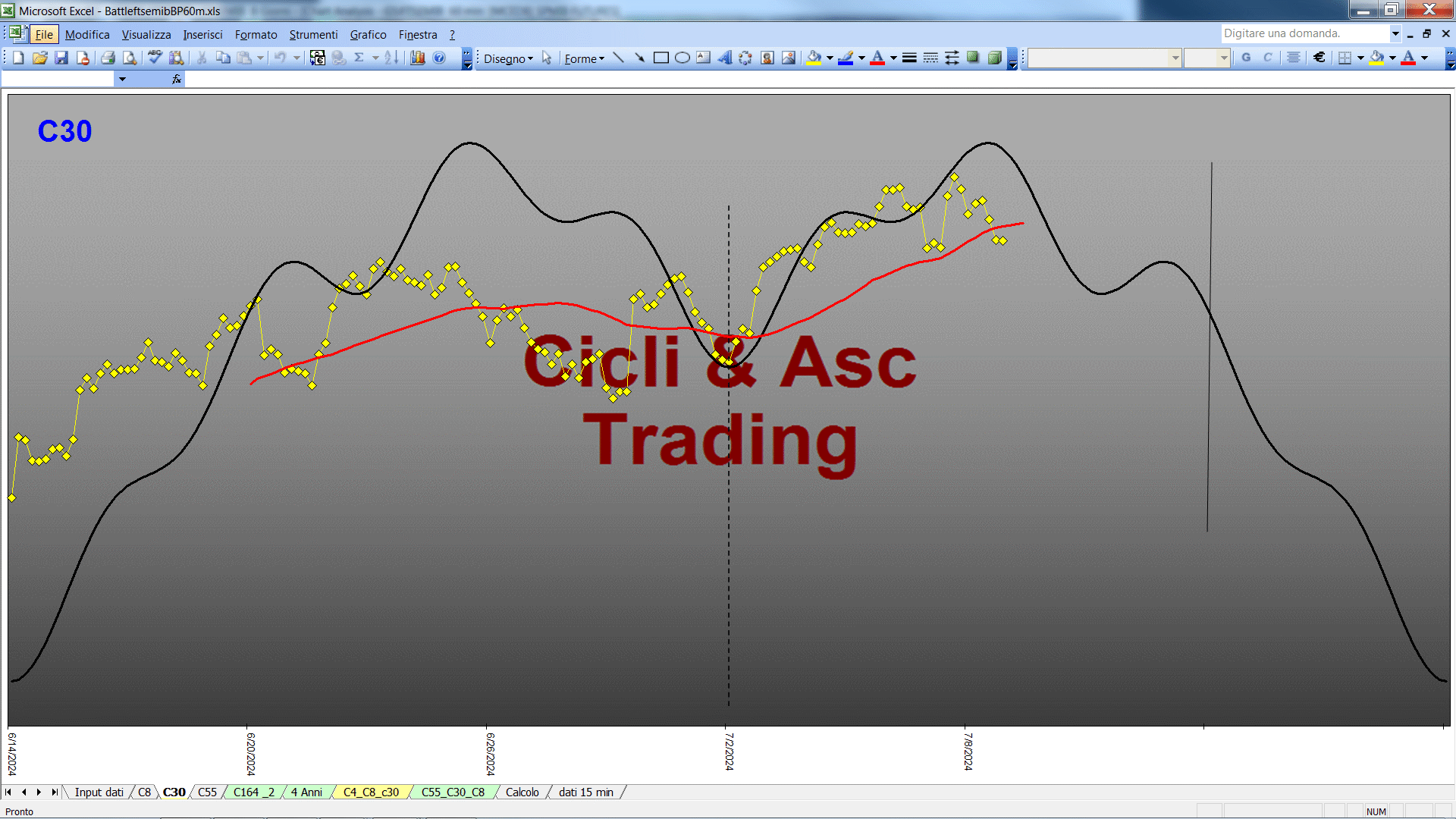Click the Arrow Style icon
Viewport: 1456px width, 819px height.
click(x=952, y=58)
